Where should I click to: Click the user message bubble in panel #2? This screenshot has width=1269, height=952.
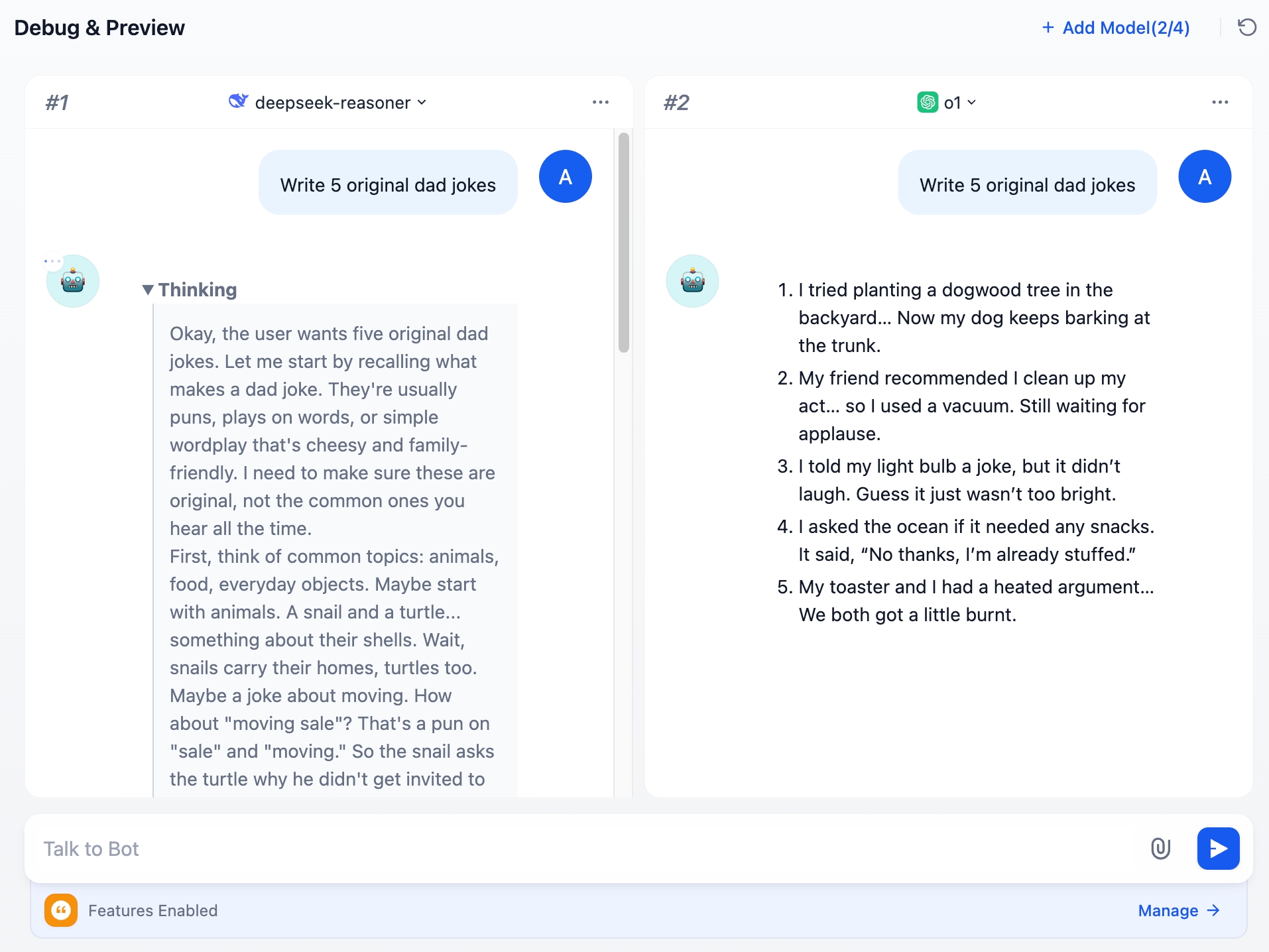pos(1027,185)
